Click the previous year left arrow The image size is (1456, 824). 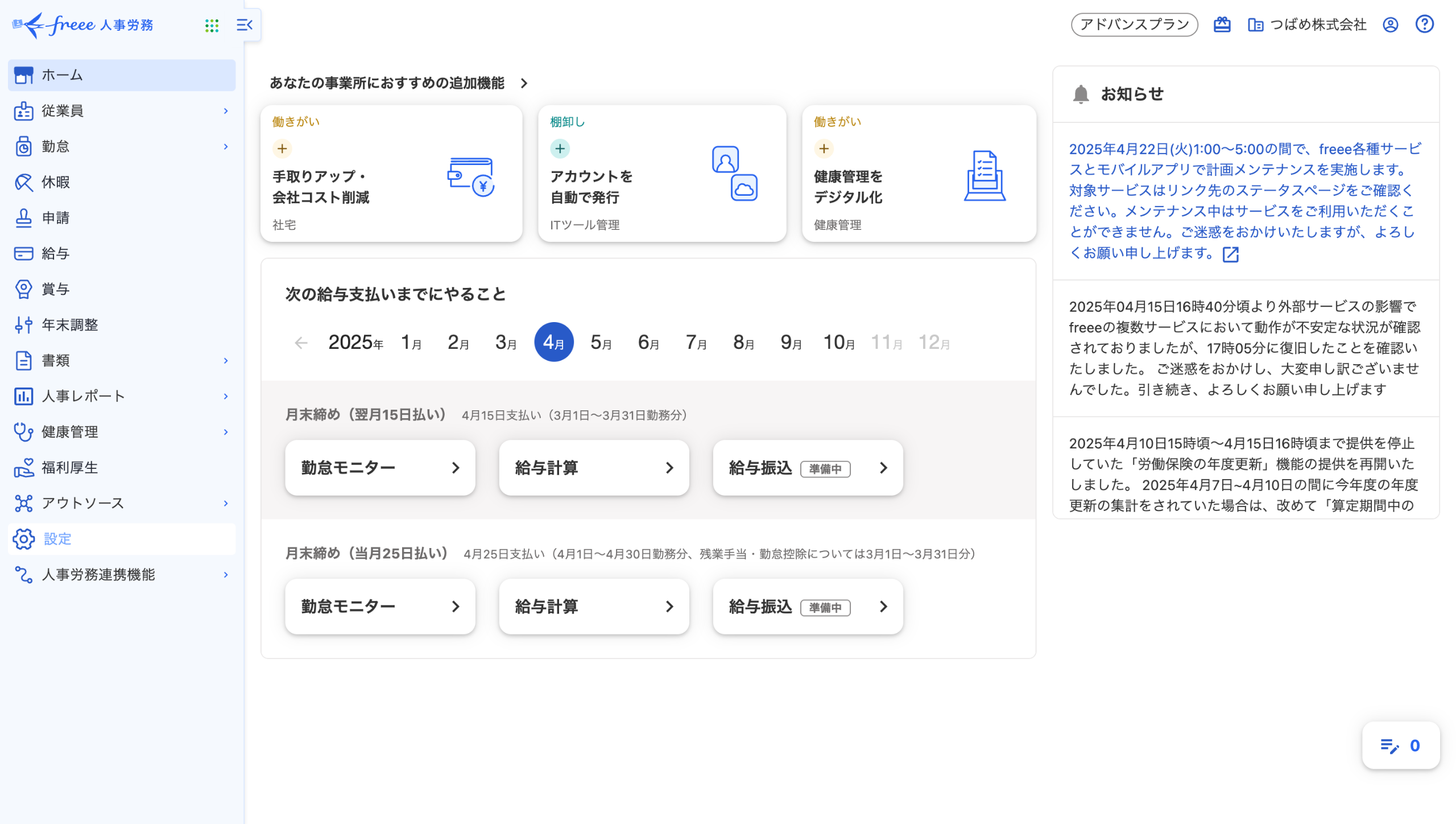(x=301, y=343)
